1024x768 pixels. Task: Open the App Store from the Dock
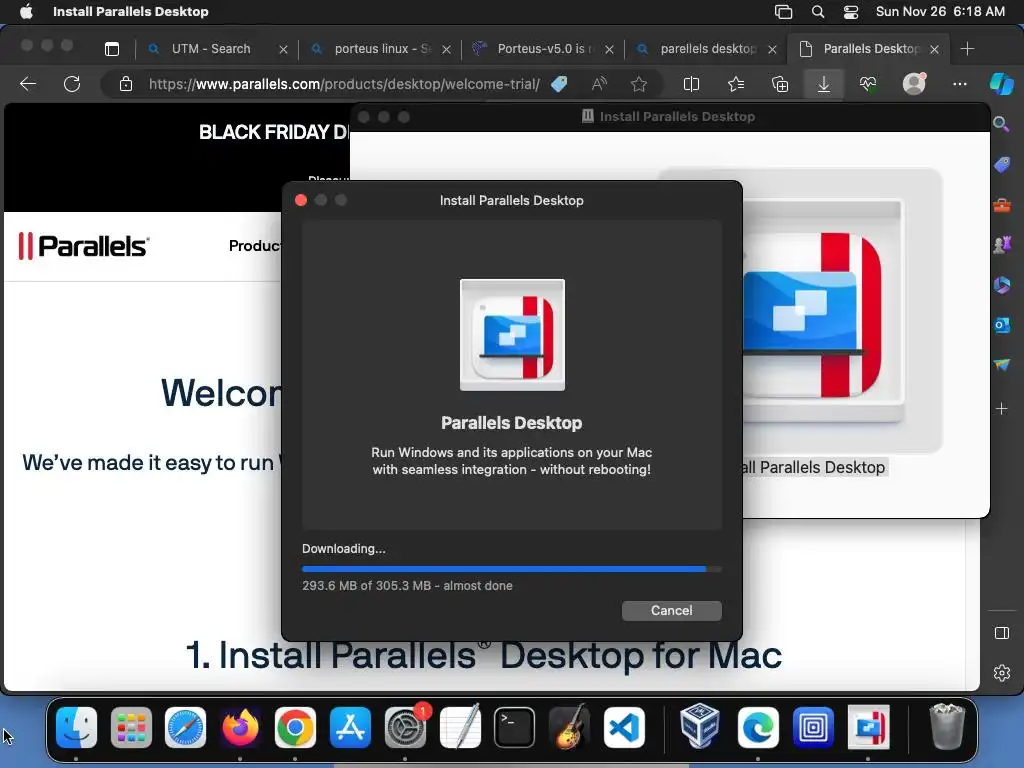350,728
